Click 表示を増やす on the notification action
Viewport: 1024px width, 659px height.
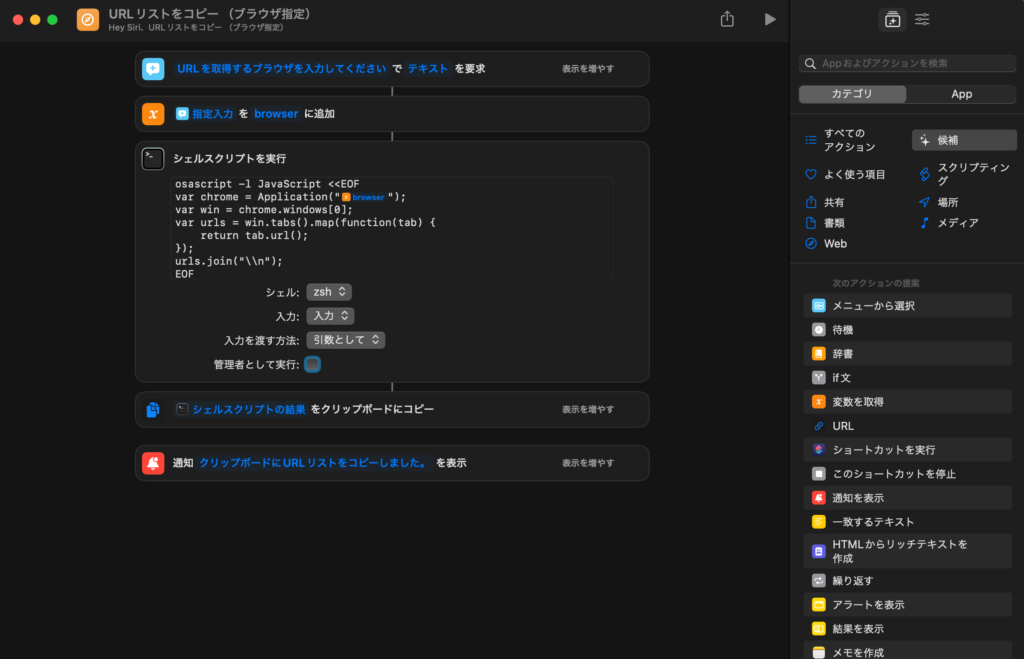point(588,463)
